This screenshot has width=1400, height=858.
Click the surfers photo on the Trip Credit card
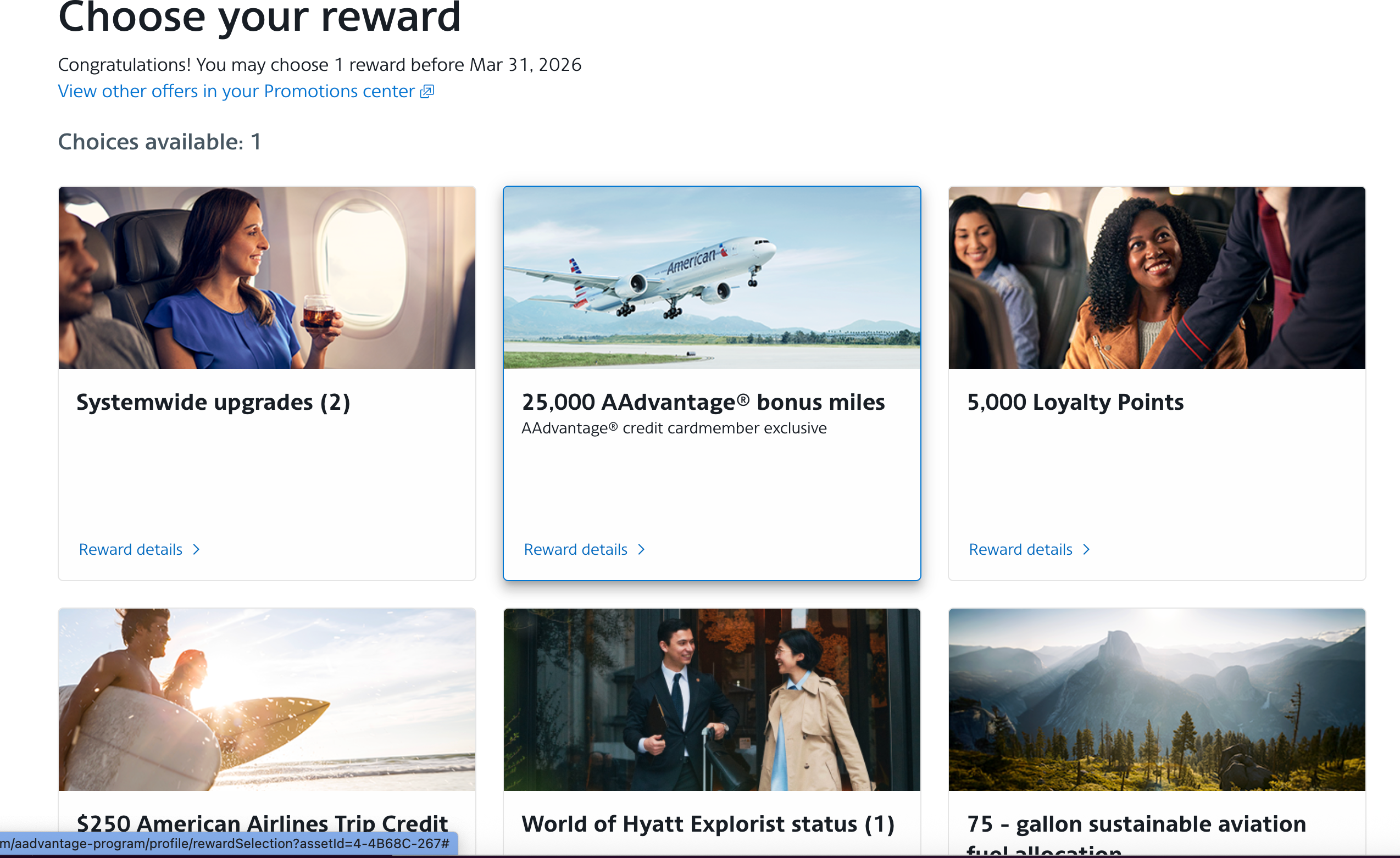[266, 699]
